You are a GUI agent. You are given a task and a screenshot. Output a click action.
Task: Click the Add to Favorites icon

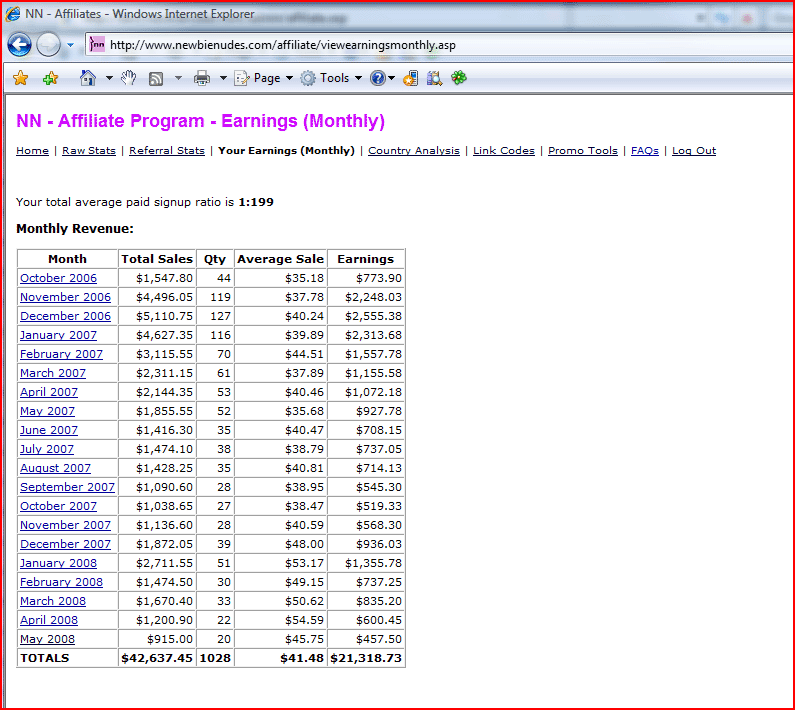coord(50,78)
